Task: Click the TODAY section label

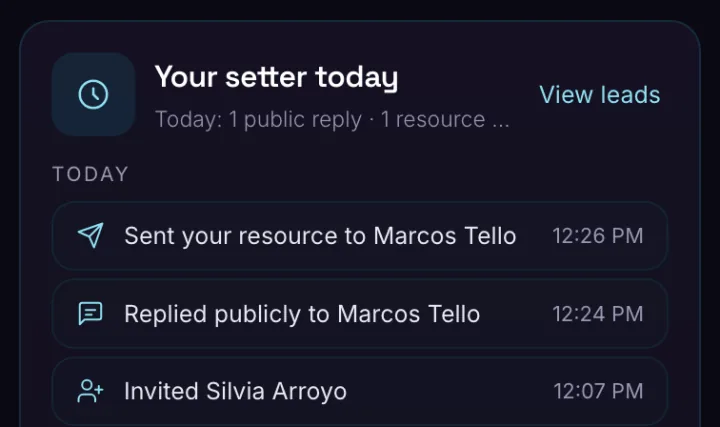Action: click(x=90, y=174)
